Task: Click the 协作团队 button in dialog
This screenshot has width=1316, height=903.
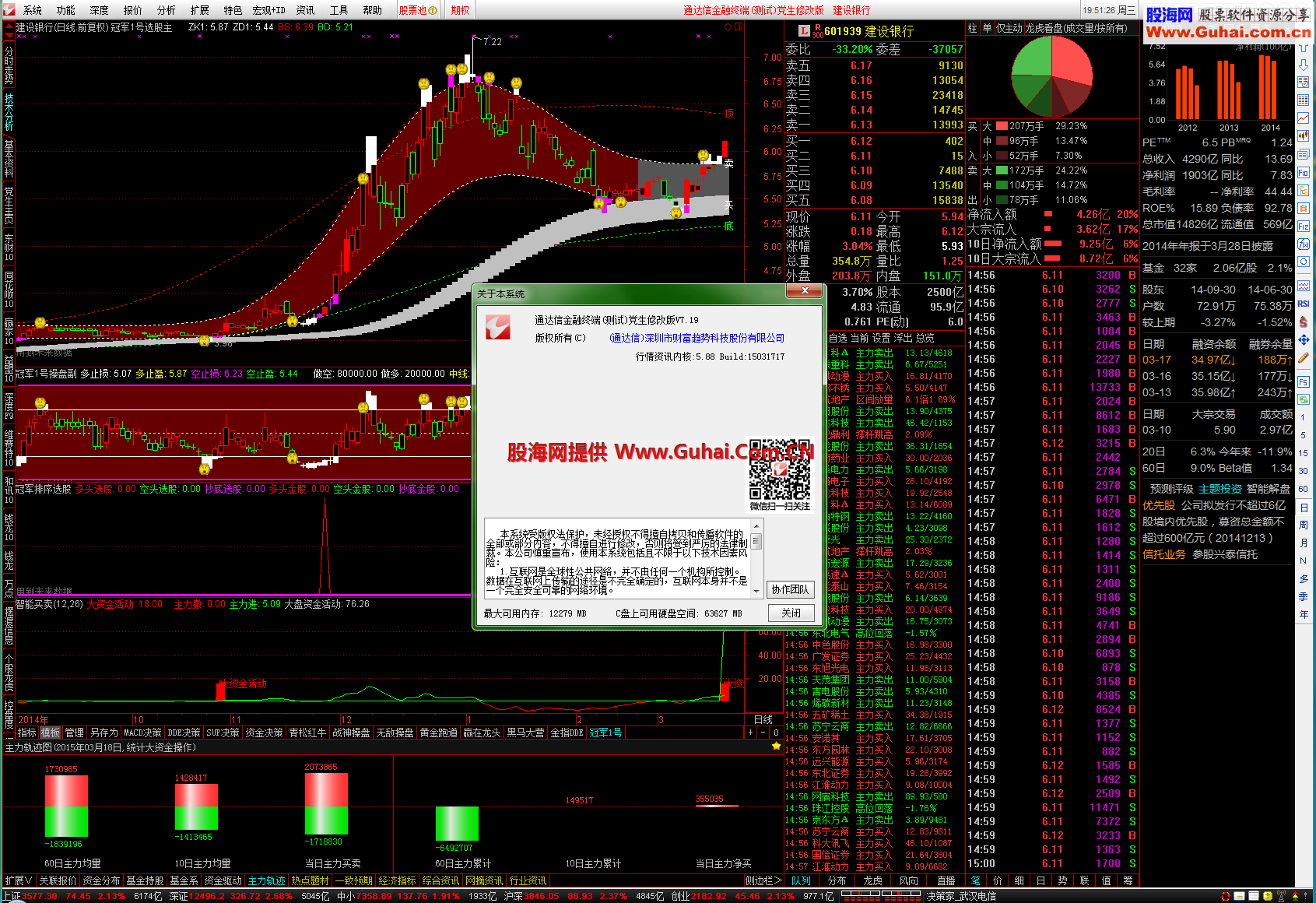Action: point(791,589)
